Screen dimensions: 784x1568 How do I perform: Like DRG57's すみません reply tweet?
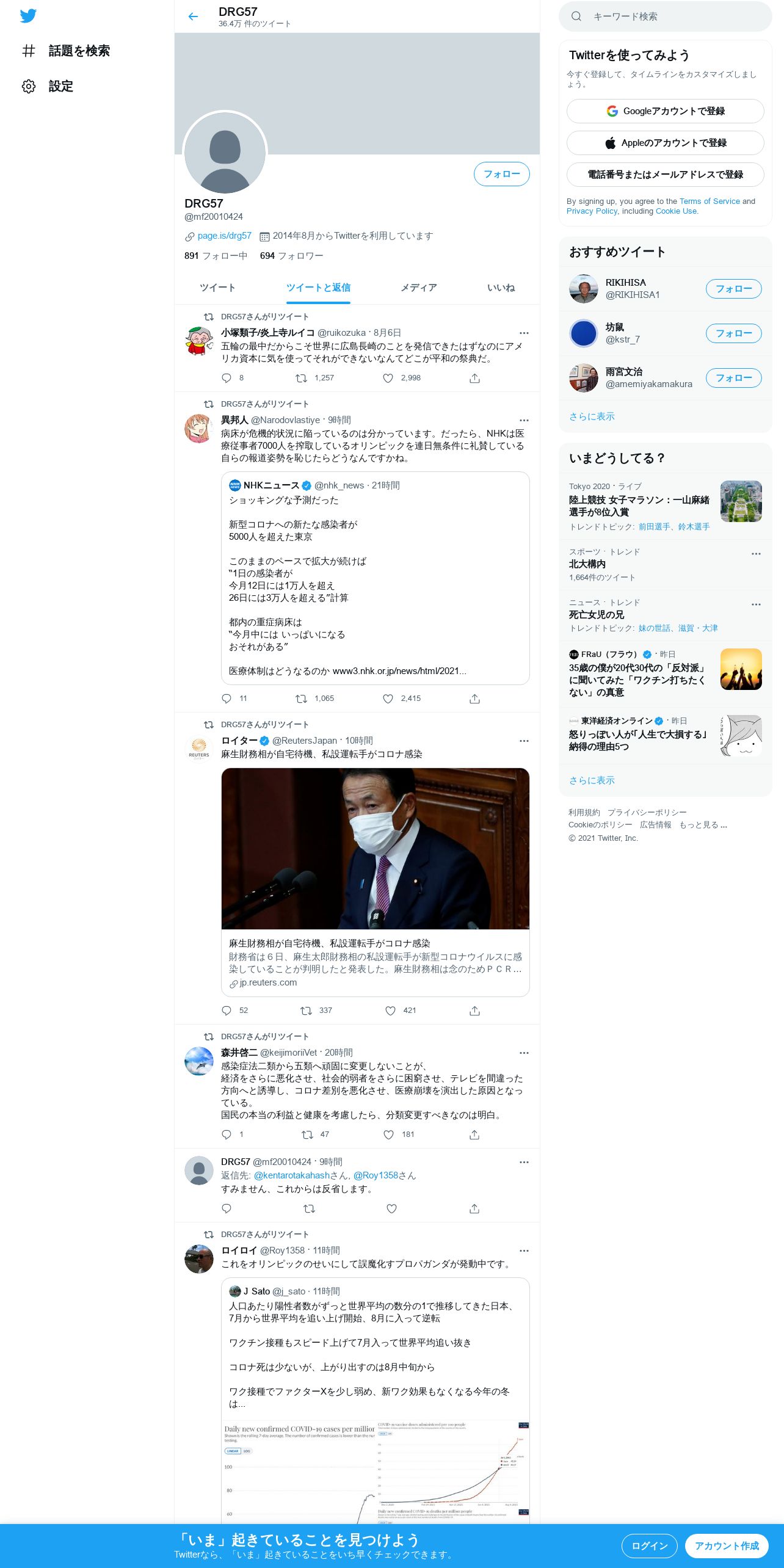point(391,1208)
